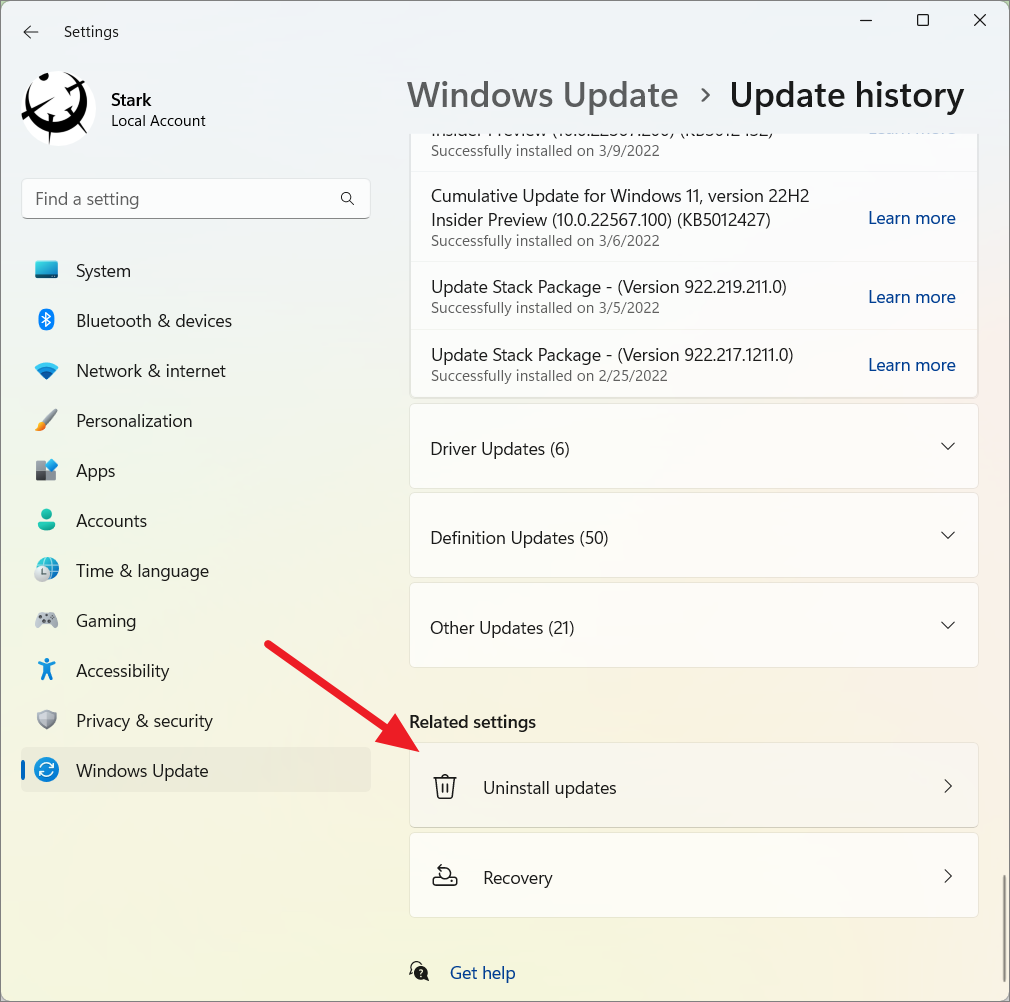
Task: Select Personalization label
Action: [134, 421]
